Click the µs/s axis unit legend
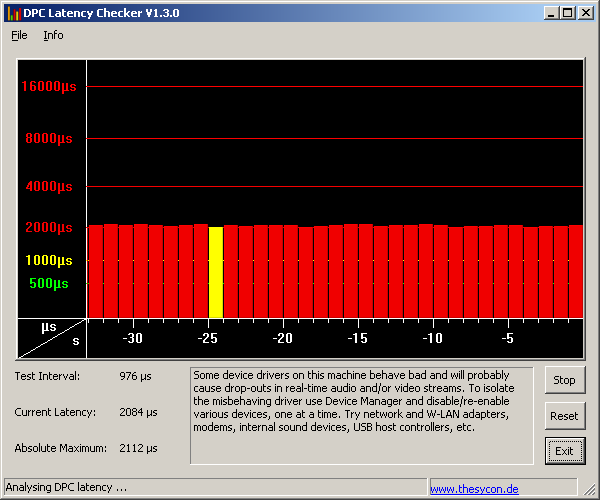Screen dimensions: 600x500 tap(52, 338)
